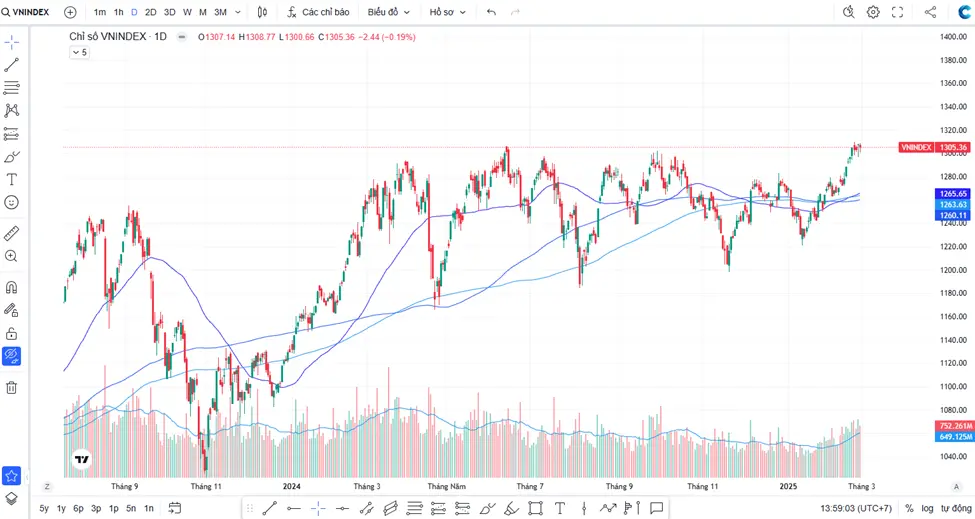This screenshot has height=519, width=975.
Task: Toggle stay in drawing mode
Action: (11, 310)
